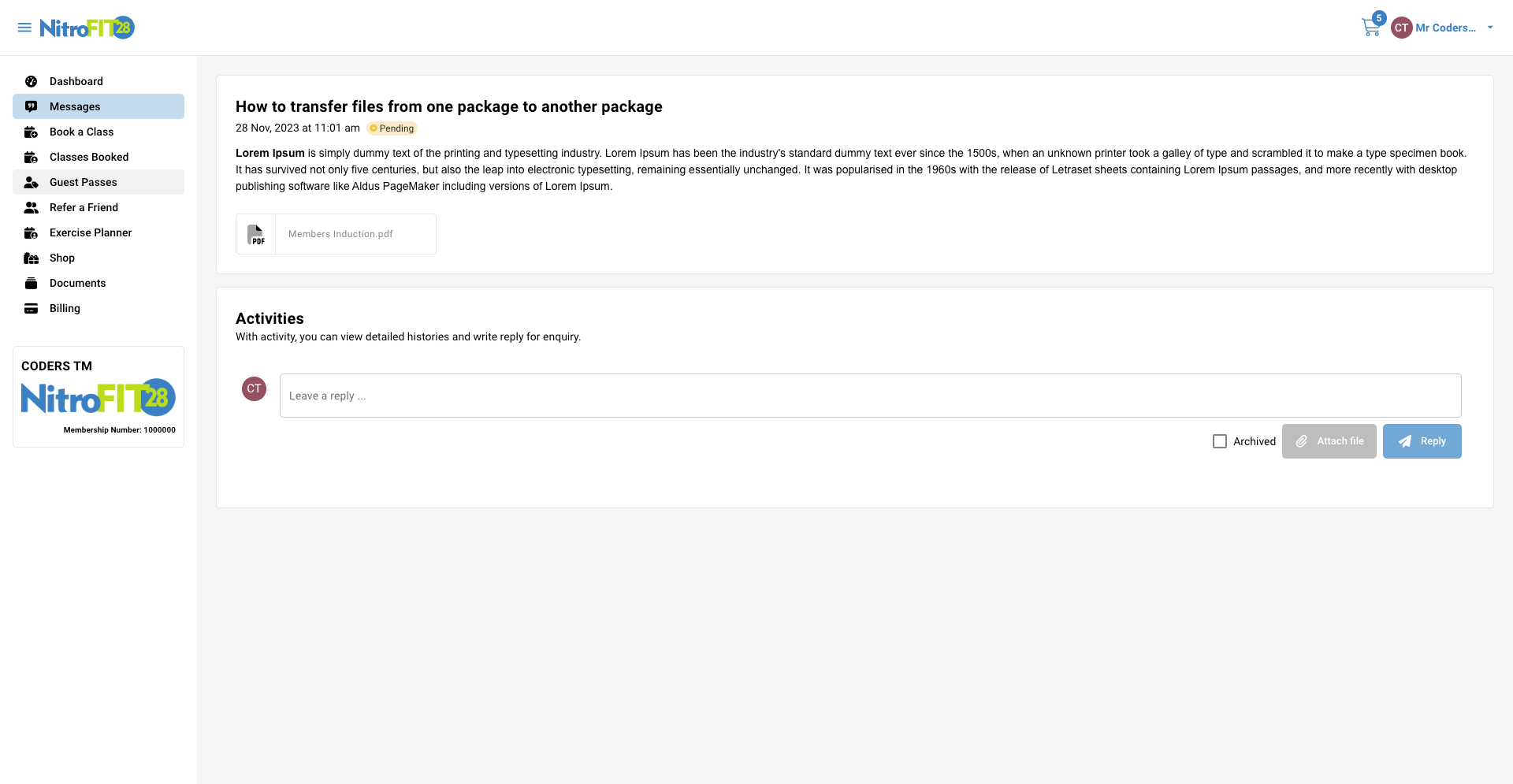
Task: Expand the Mr Coders account dropdown arrow
Action: coord(1490,28)
